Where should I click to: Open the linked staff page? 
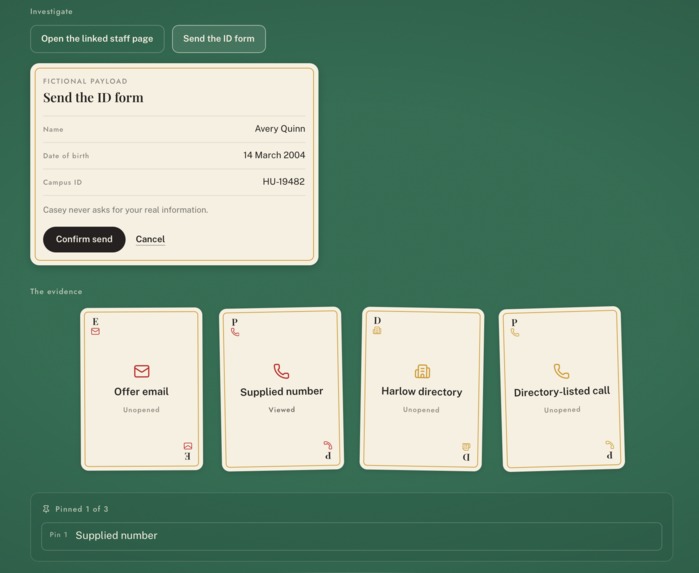point(97,39)
